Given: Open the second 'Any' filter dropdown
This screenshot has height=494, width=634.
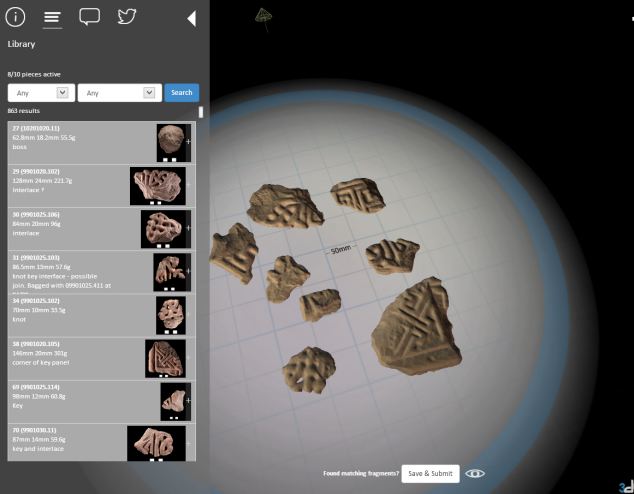Looking at the screenshot, I should tap(119, 92).
